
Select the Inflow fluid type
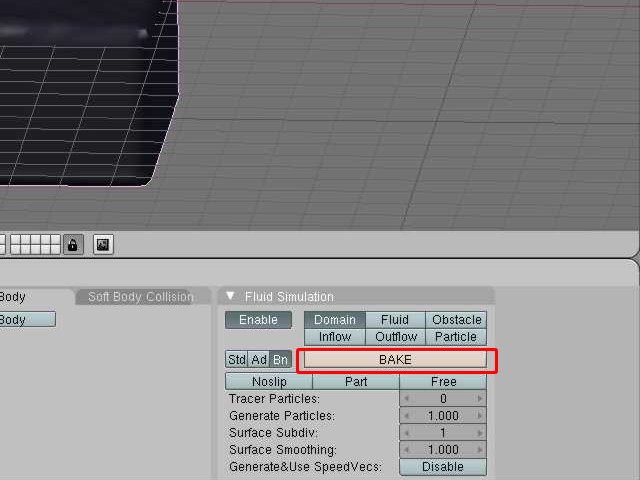click(335, 337)
